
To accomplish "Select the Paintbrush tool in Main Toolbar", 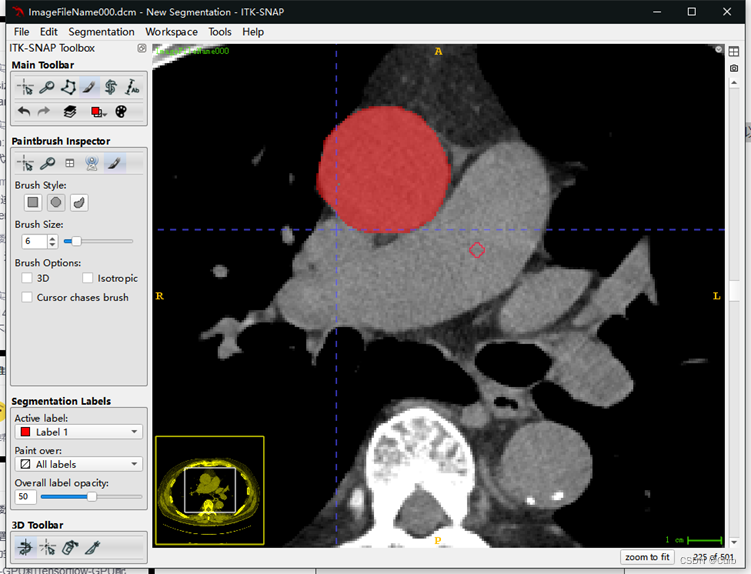I will (90, 88).
